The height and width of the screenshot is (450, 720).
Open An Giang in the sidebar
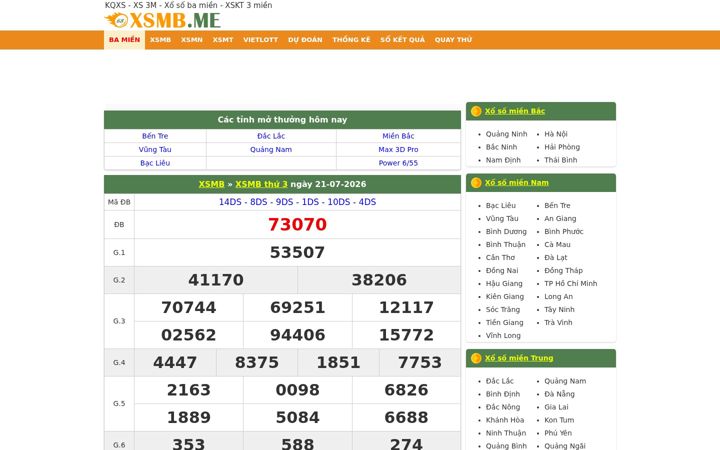click(x=560, y=219)
